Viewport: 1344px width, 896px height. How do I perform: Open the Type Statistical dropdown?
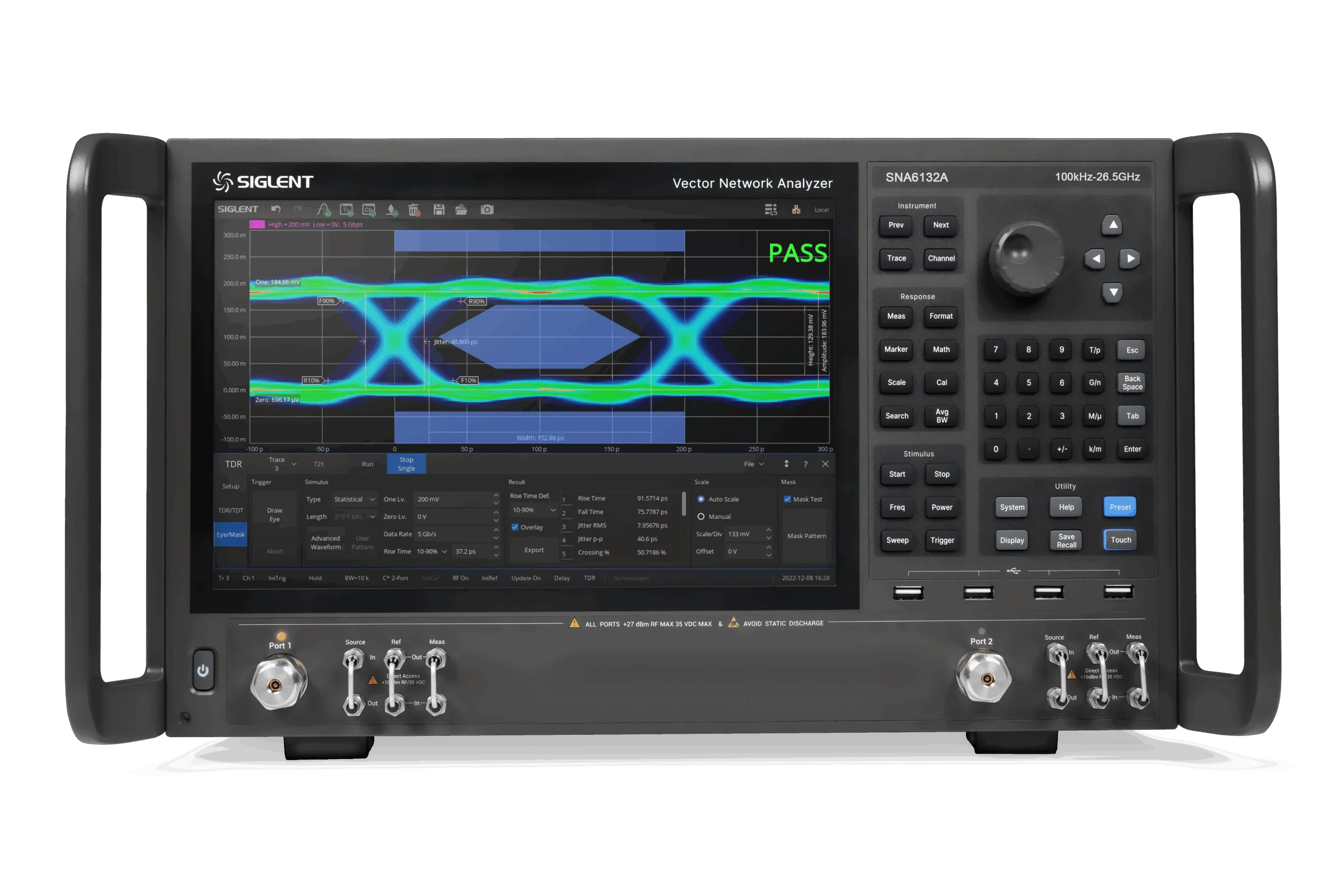coord(354,499)
